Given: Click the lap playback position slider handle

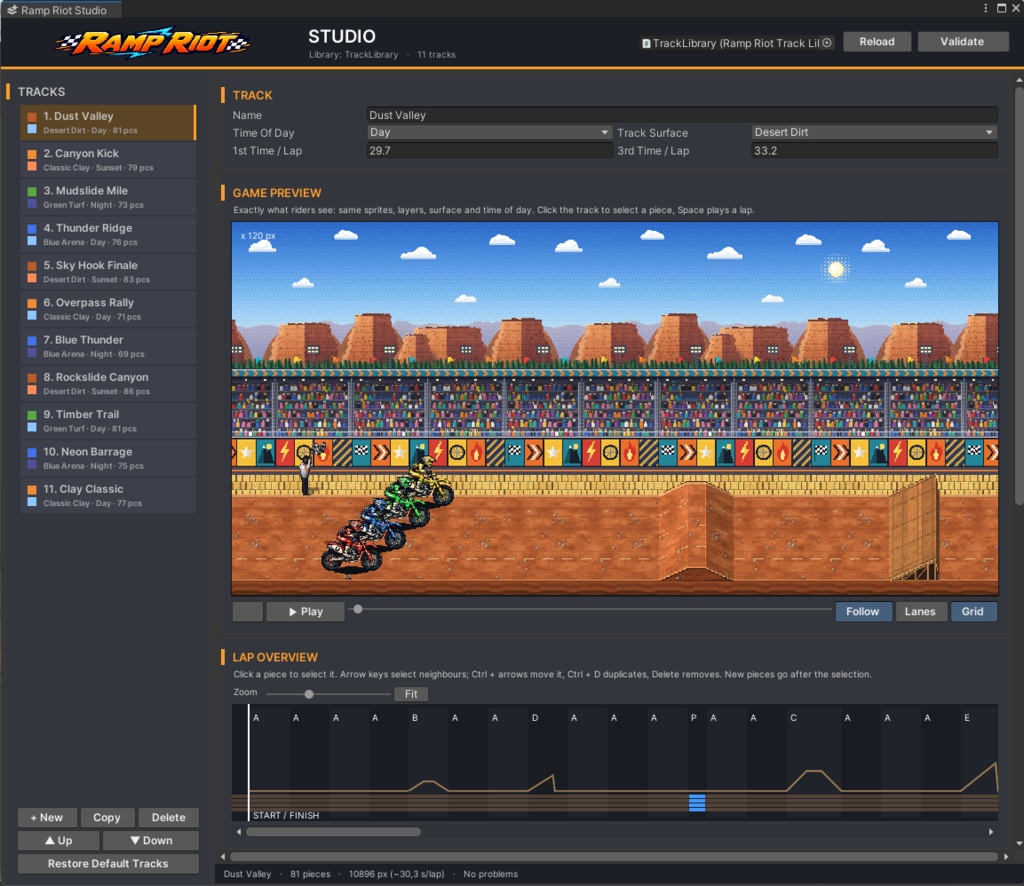Looking at the screenshot, I should (x=358, y=609).
